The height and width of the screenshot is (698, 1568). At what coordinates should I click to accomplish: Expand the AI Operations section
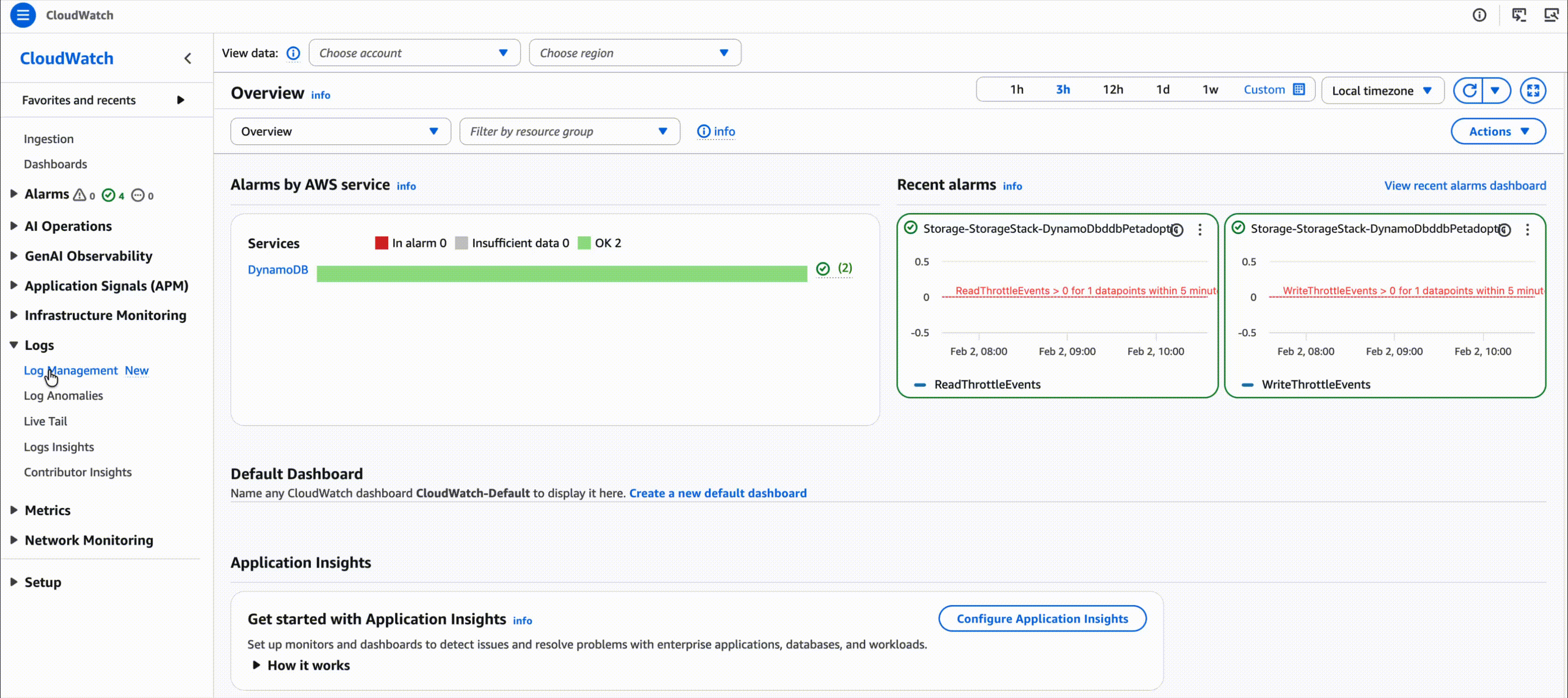tap(14, 226)
